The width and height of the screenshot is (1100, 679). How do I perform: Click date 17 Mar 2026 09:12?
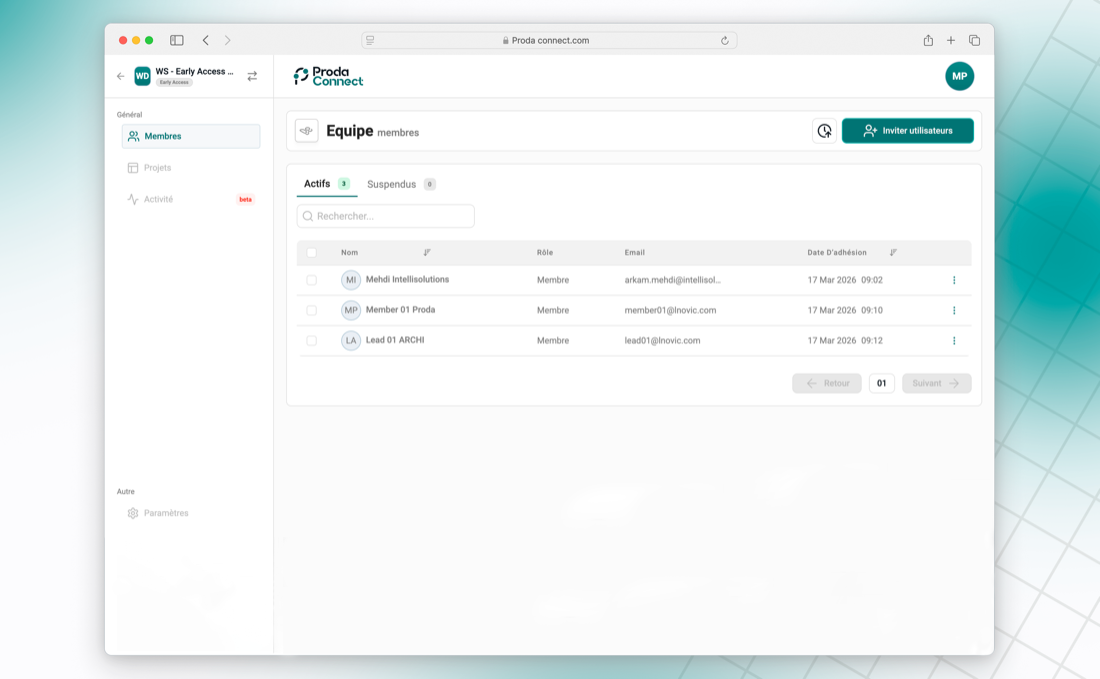coord(845,340)
